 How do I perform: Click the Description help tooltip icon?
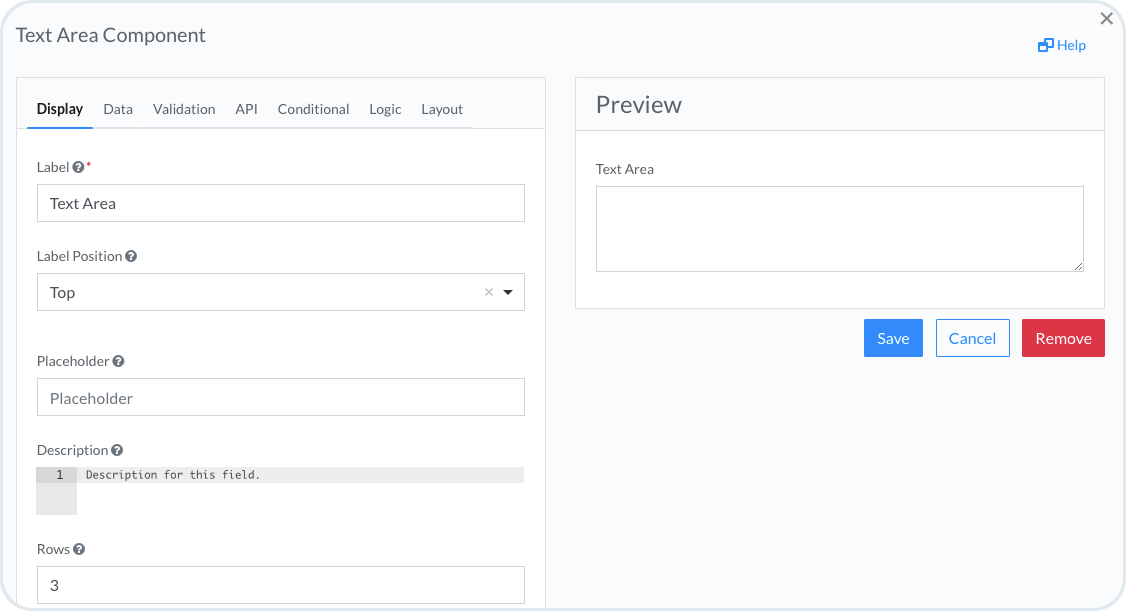click(117, 451)
